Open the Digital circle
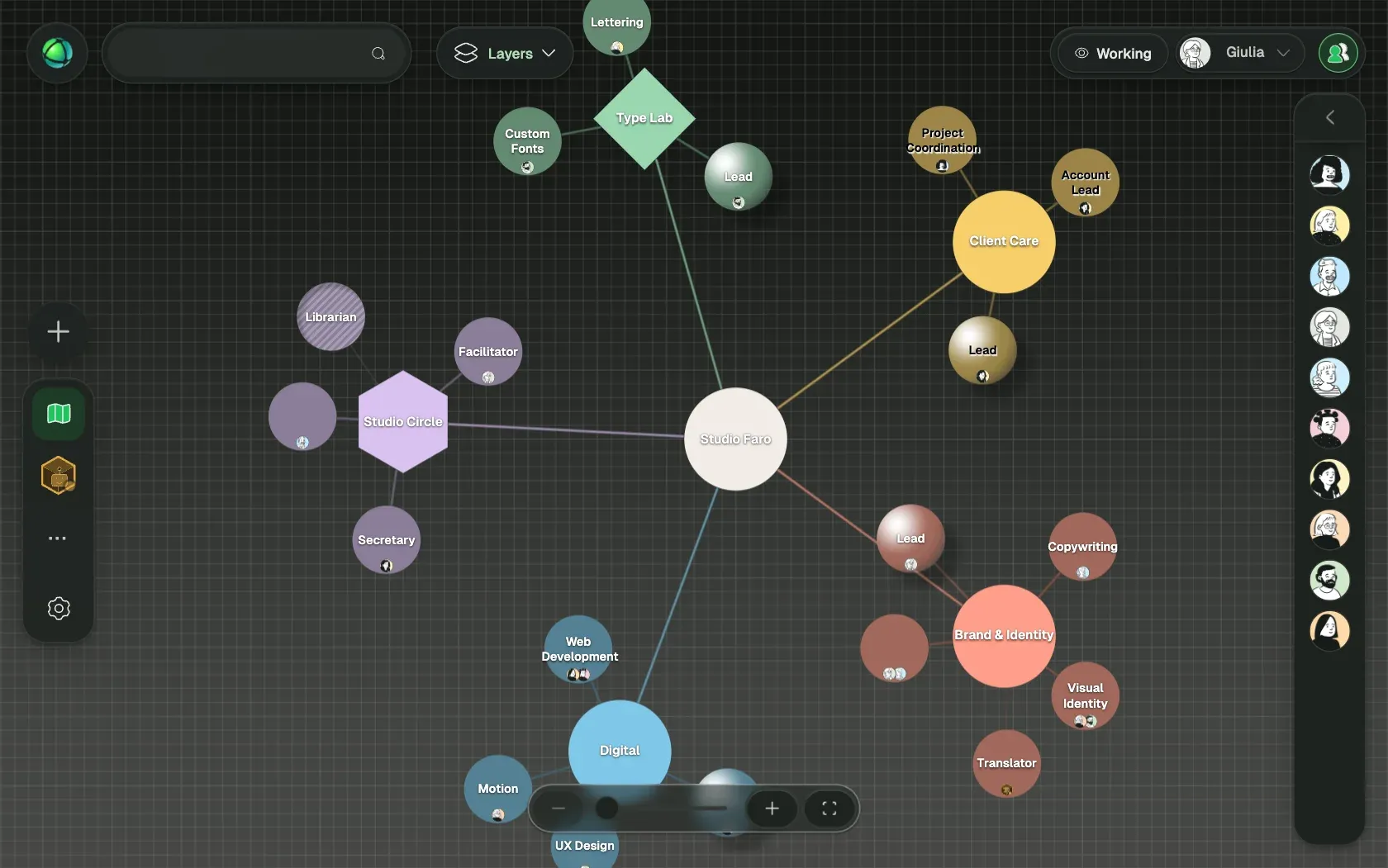This screenshot has width=1388, height=868. 620,751
